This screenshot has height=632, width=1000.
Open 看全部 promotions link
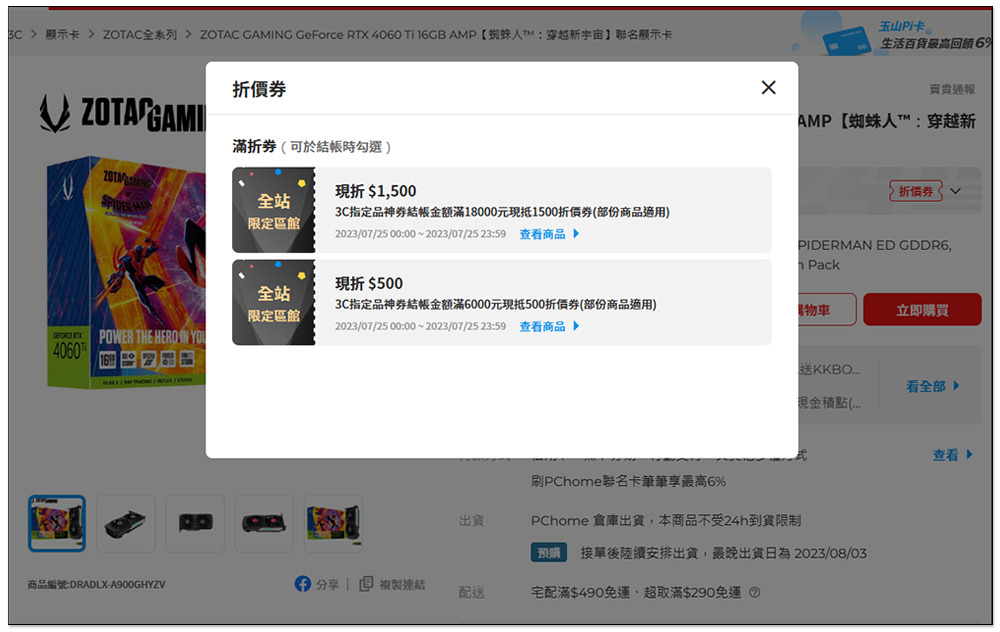pos(926,386)
